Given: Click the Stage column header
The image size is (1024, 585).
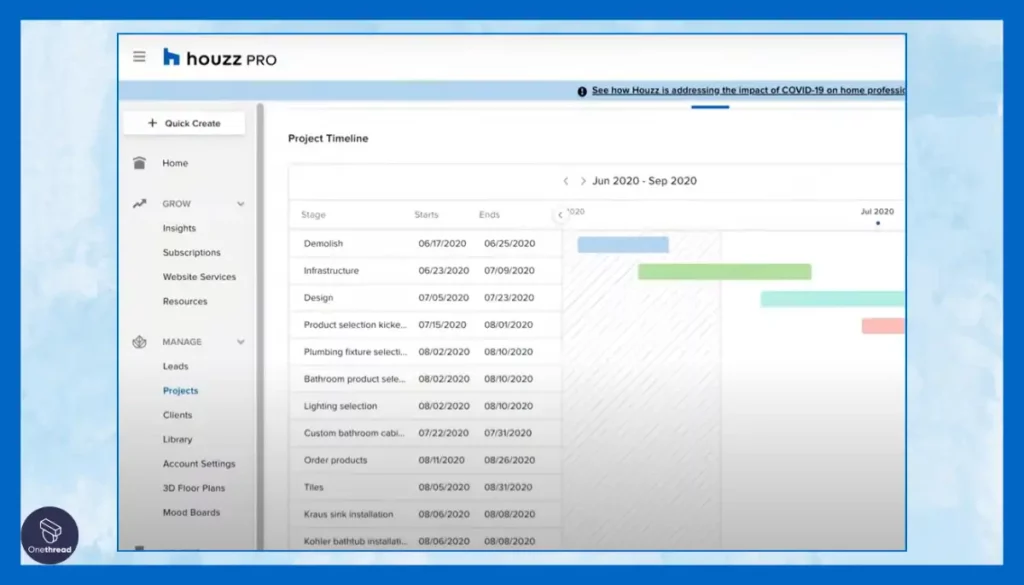Looking at the screenshot, I should pyautogui.click(x=313, y=215).
